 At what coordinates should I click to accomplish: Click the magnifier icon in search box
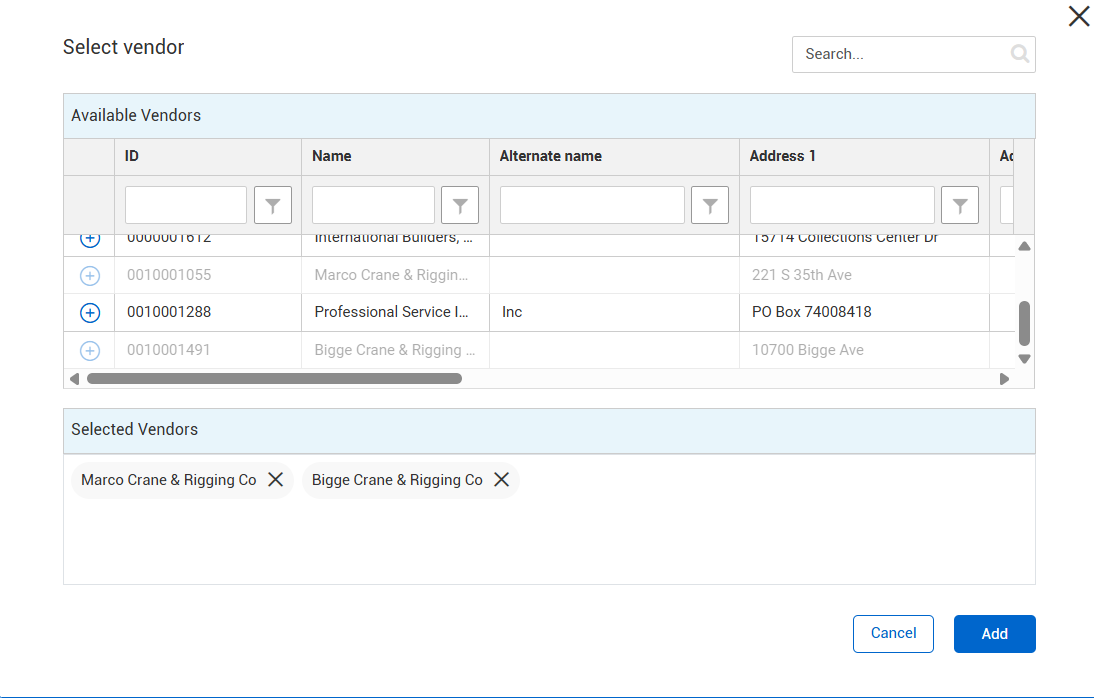(x=1019, y=54)
